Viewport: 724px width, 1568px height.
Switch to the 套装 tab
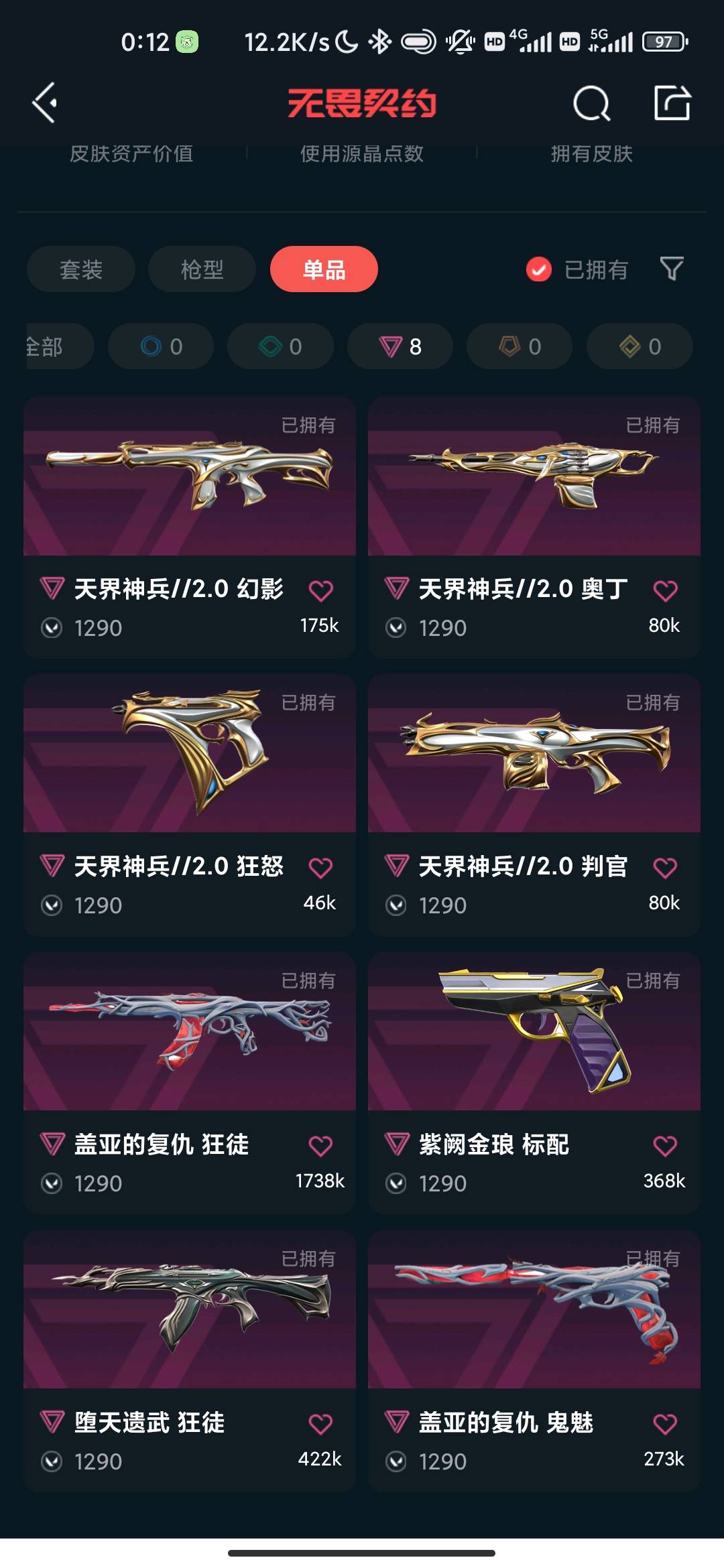point(81,269)
